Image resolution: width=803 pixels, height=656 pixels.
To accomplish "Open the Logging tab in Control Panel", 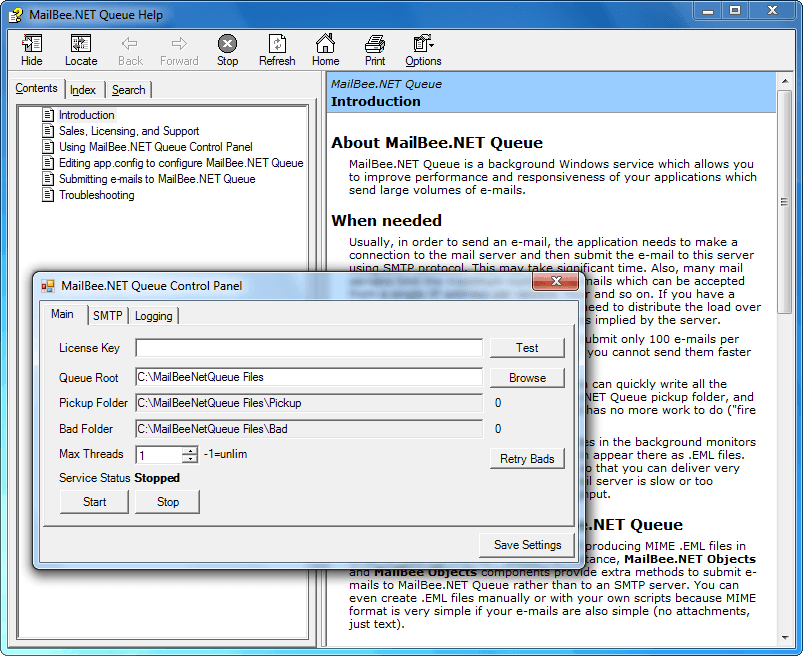I will click(154, 316).
